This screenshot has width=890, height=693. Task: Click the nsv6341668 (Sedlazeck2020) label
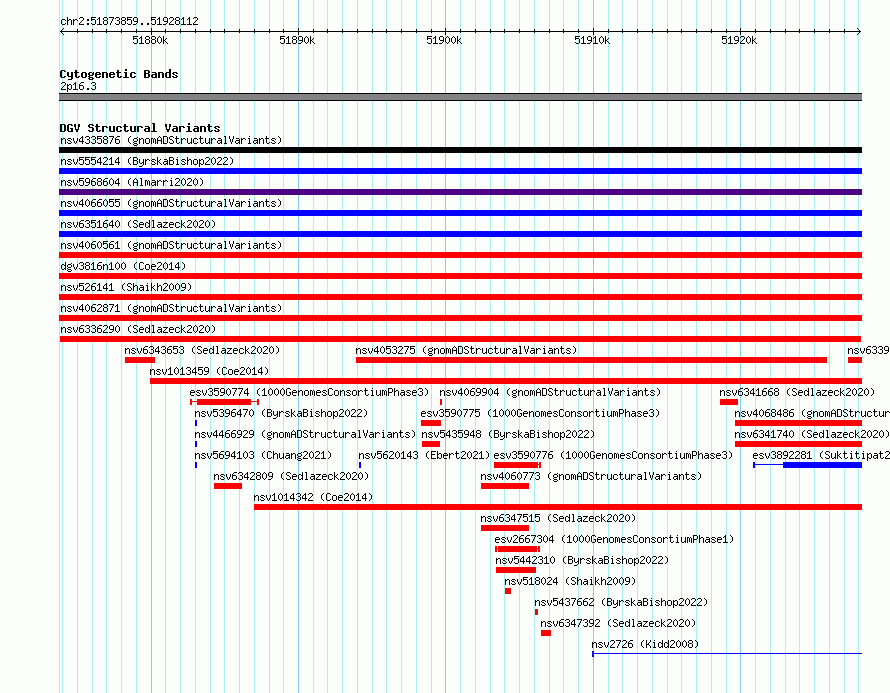797,392
